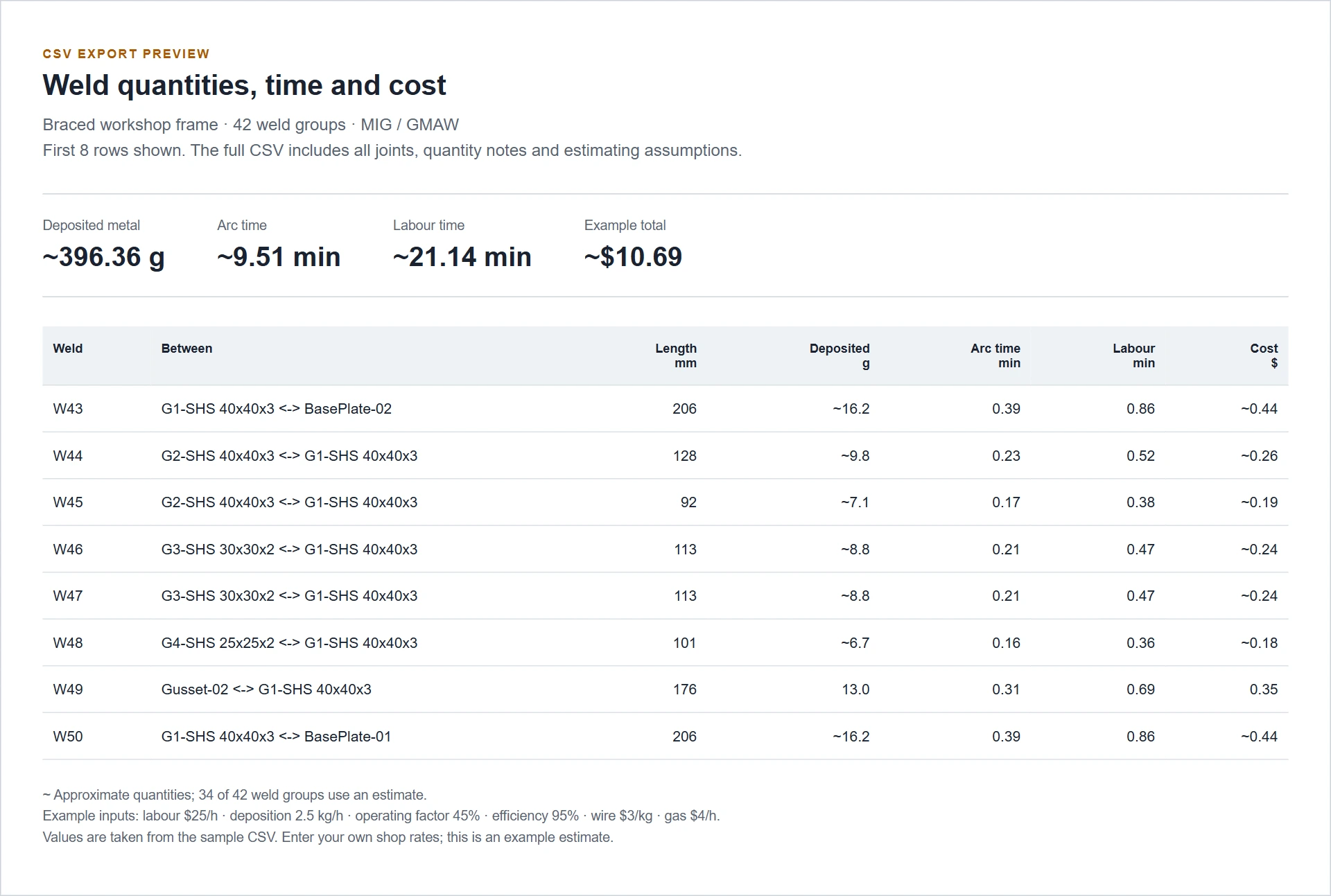
Task: Click the Weld column header
Action: point(68,349)
